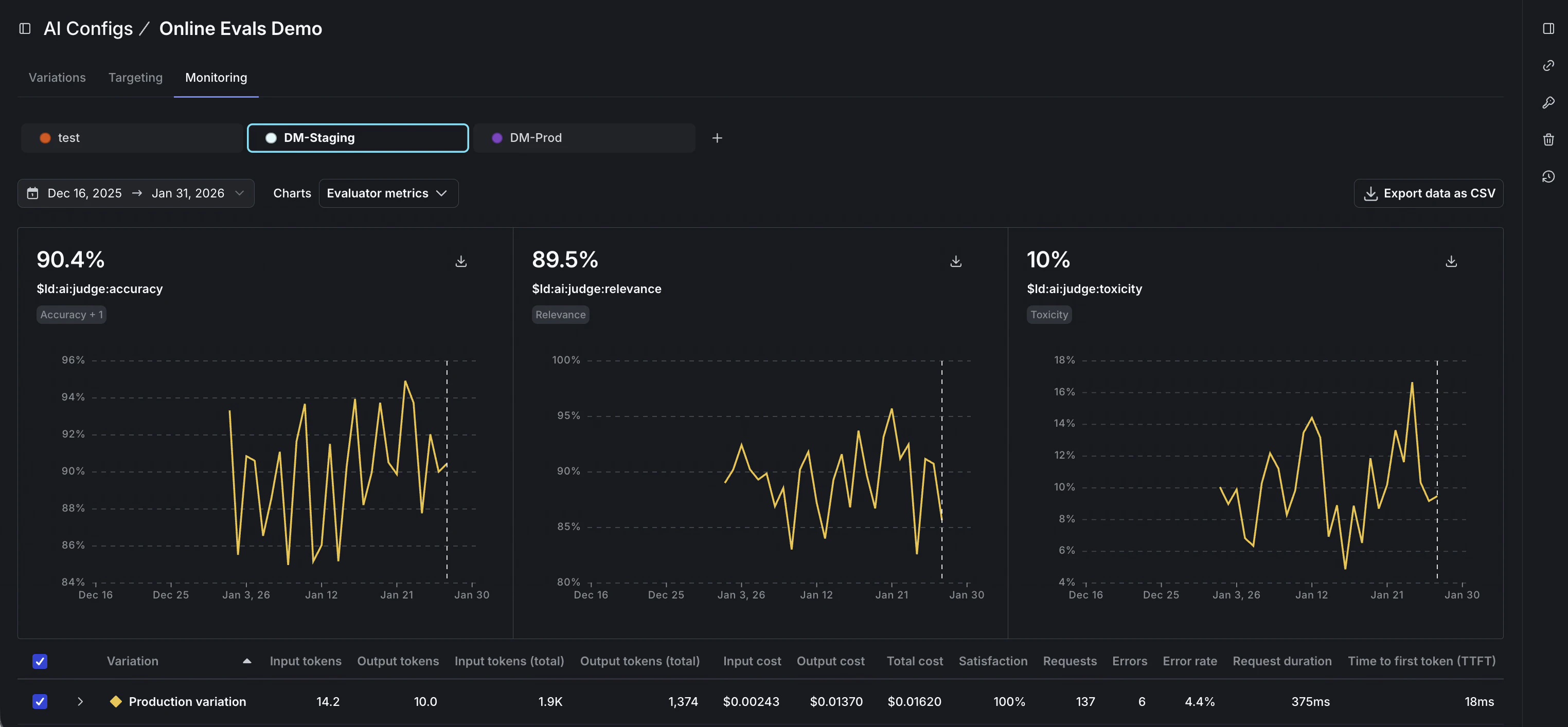Open version history via the clock icon
This screenshot has height=727, width=1568.
click(1548, 176)
